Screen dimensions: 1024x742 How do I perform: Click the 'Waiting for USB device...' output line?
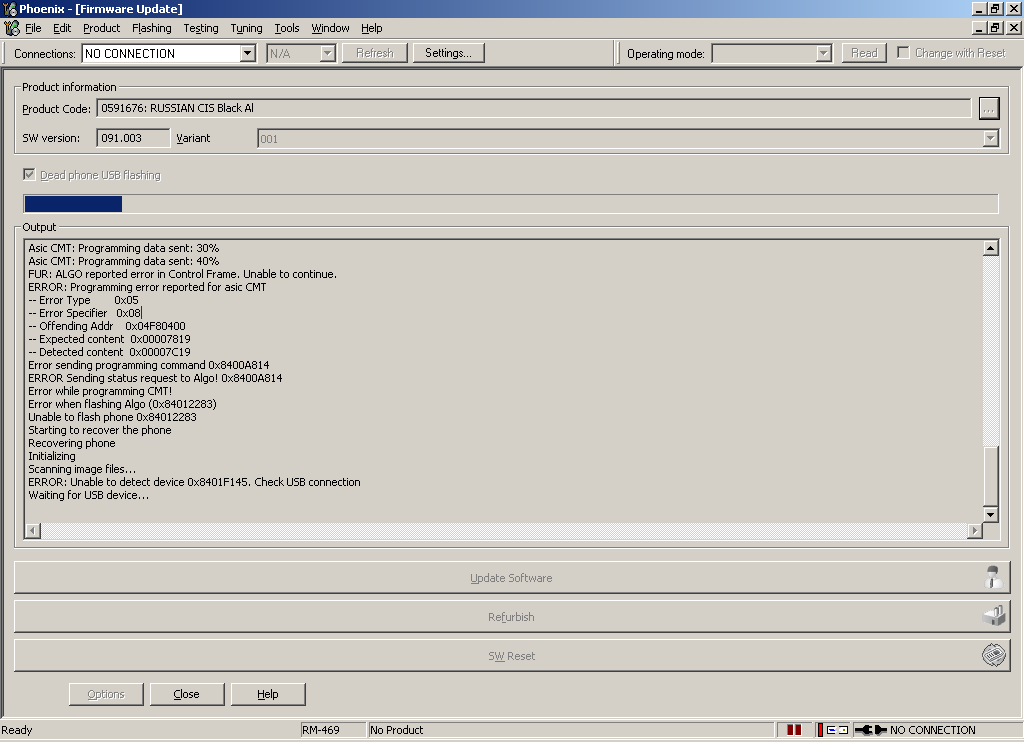[x=88, y=495]
